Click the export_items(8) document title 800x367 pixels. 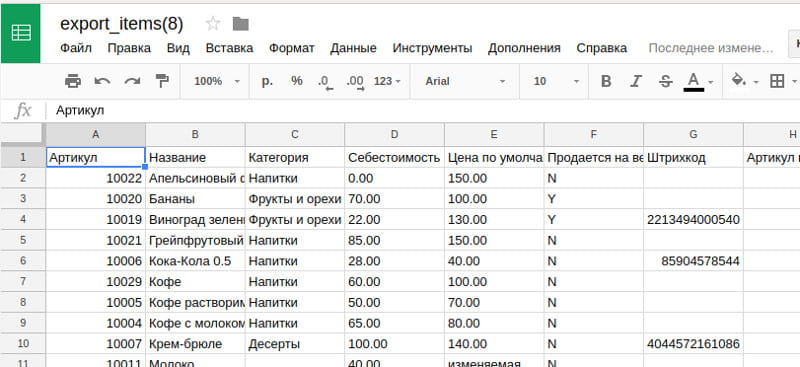click(x=121, y=23)
